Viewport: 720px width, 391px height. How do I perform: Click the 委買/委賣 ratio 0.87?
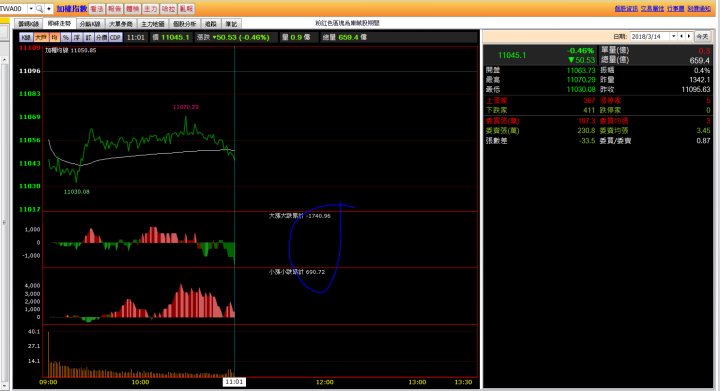[703, 141]
